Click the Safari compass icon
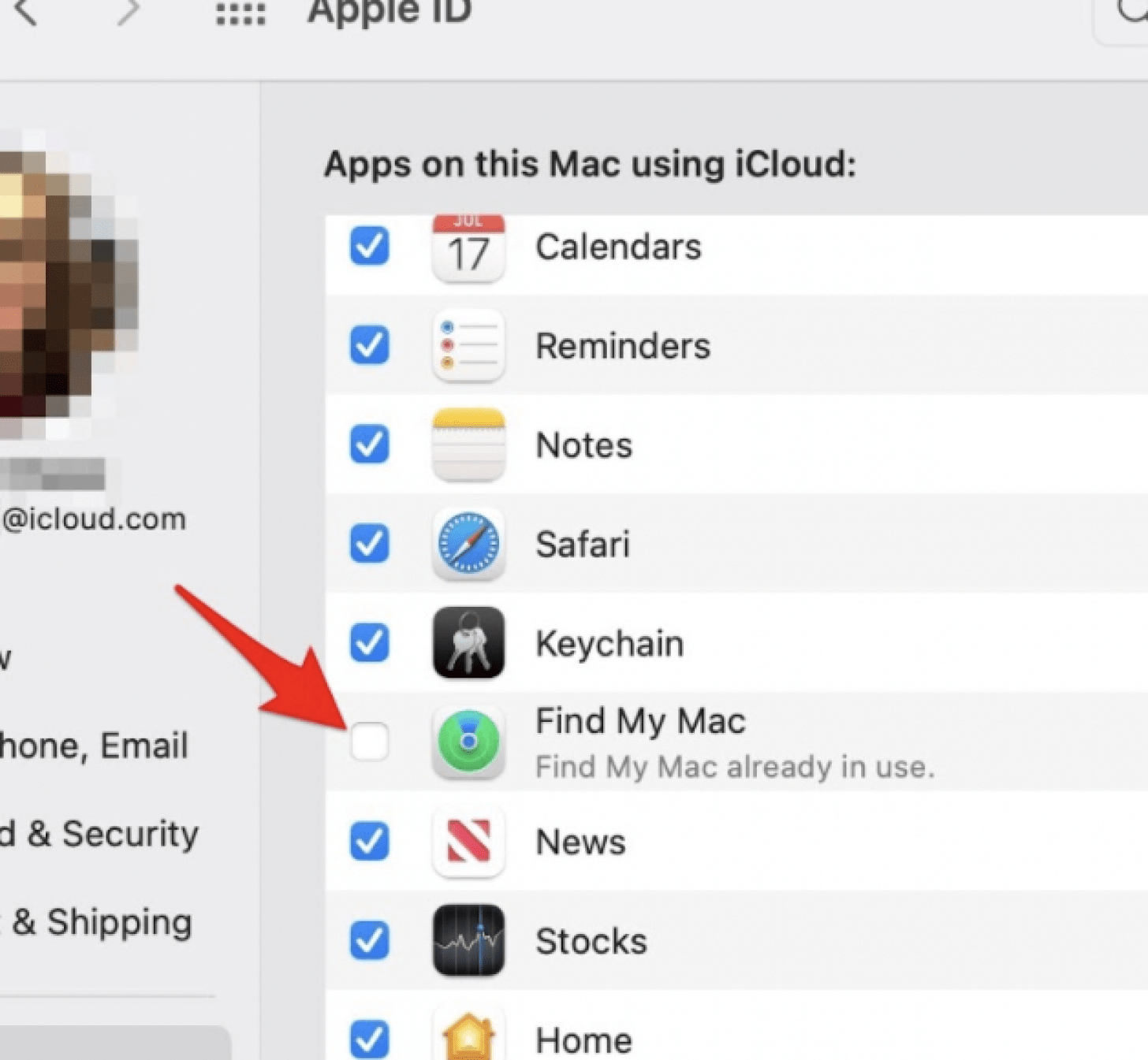The height and width of the screenshot is (1060, 1148). (x=468, y=545)
